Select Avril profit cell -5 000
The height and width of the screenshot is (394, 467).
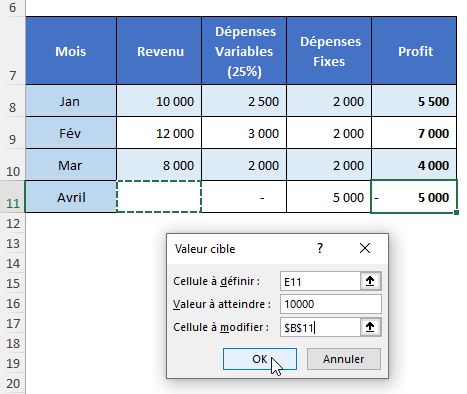[414, 197]
